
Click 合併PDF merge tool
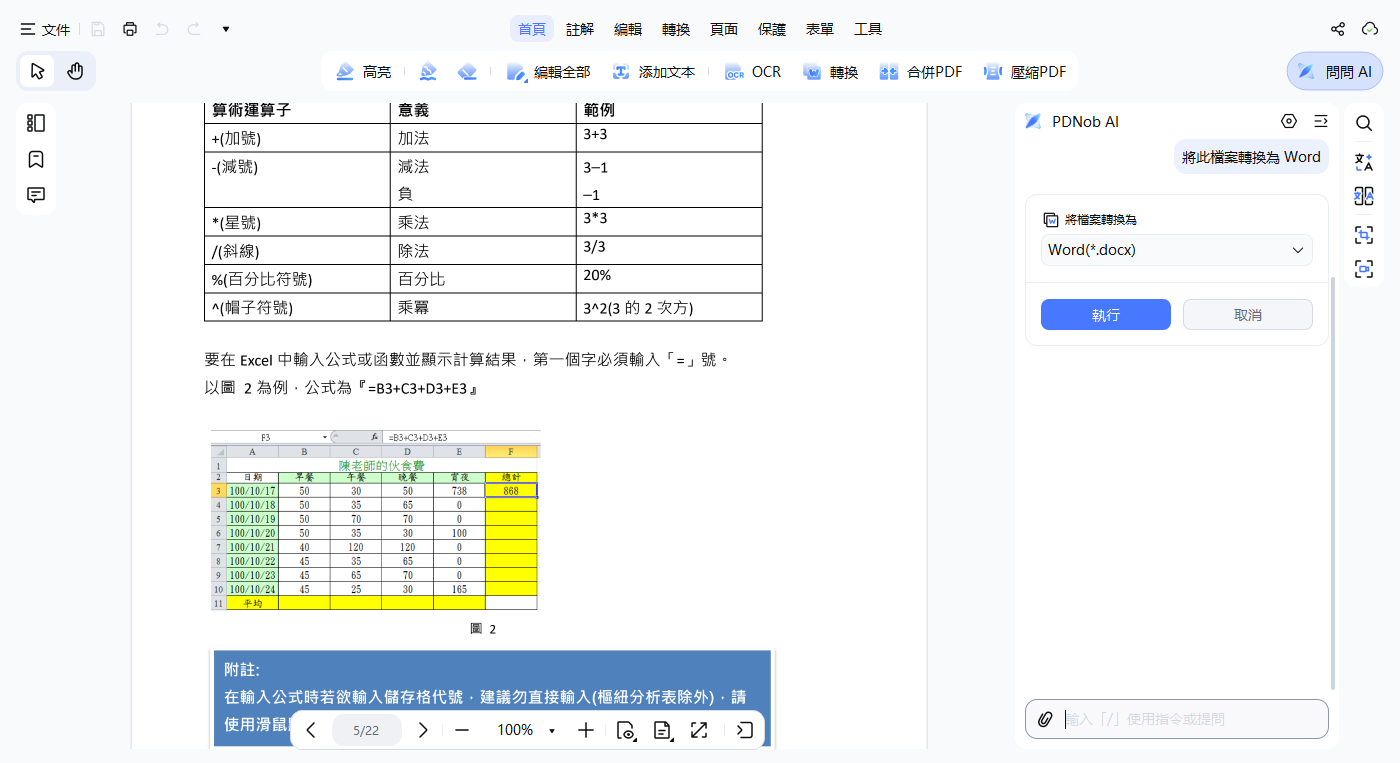920,72
